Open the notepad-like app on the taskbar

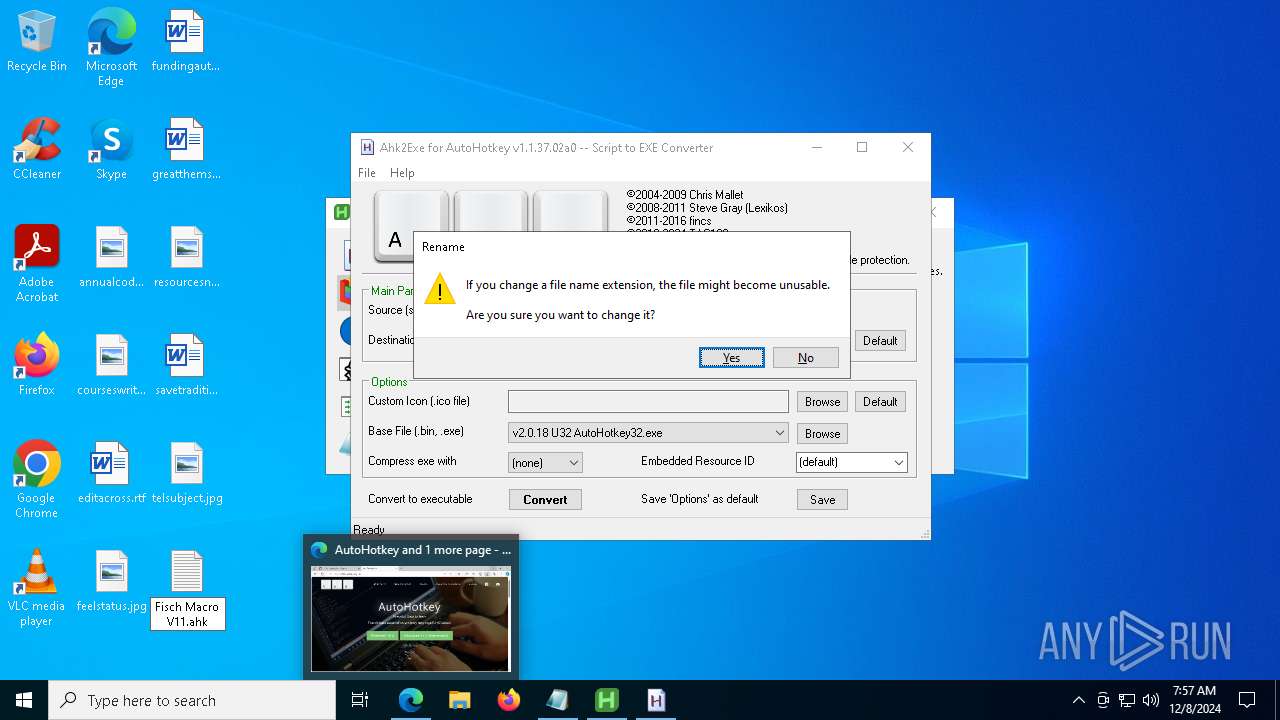coord(558,700)
